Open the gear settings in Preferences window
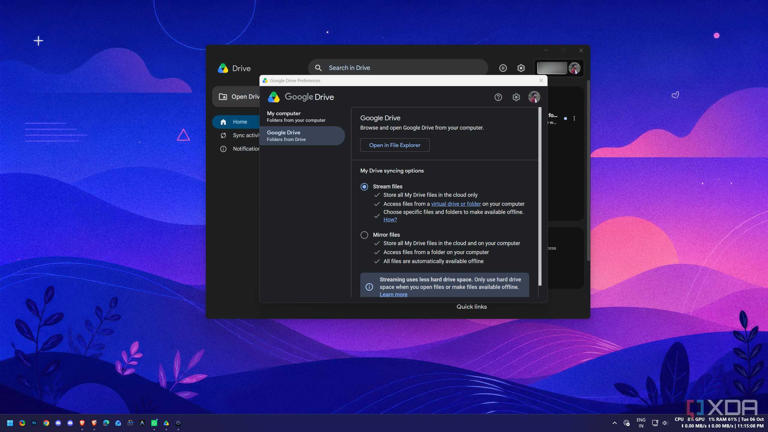The image size is (768, 432). pyautogui.click(x=516, y=97)
